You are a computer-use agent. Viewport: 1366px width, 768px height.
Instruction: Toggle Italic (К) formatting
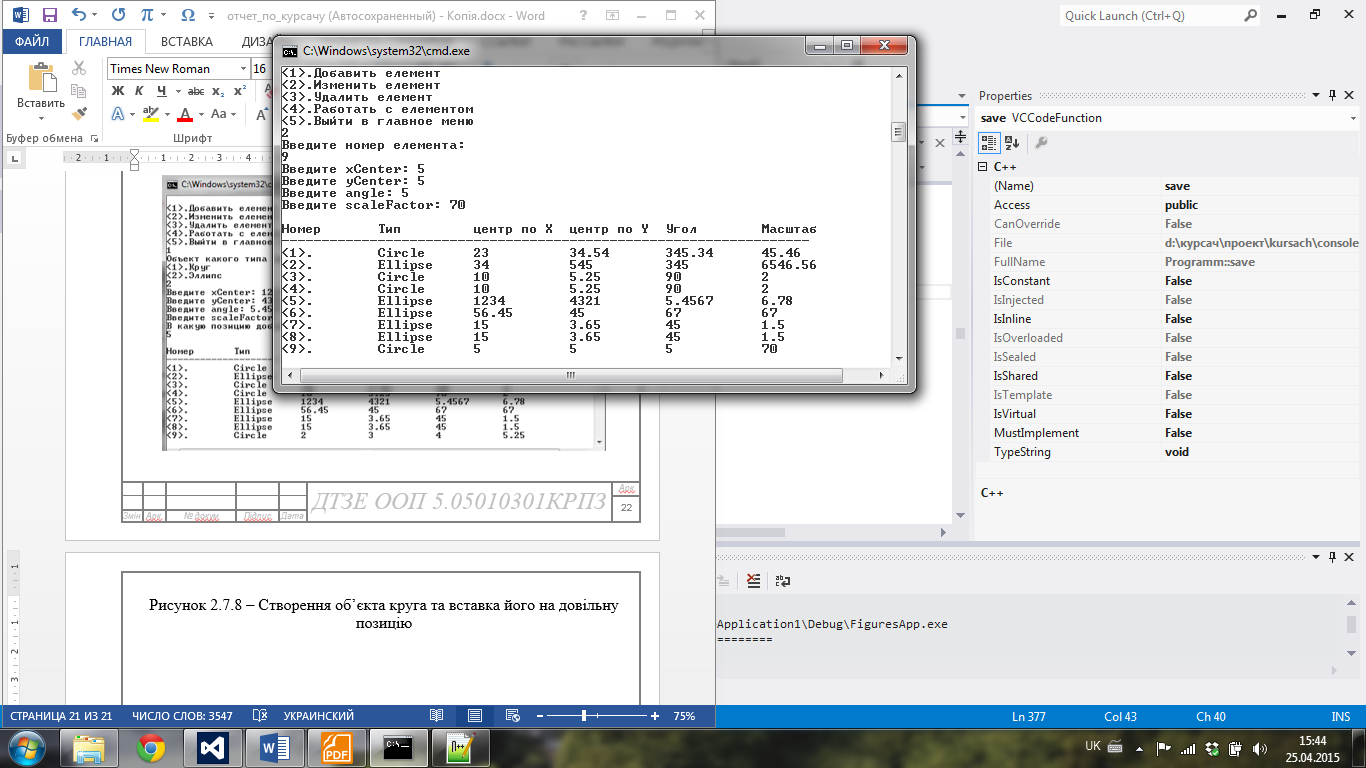click(x=138, y=91)
